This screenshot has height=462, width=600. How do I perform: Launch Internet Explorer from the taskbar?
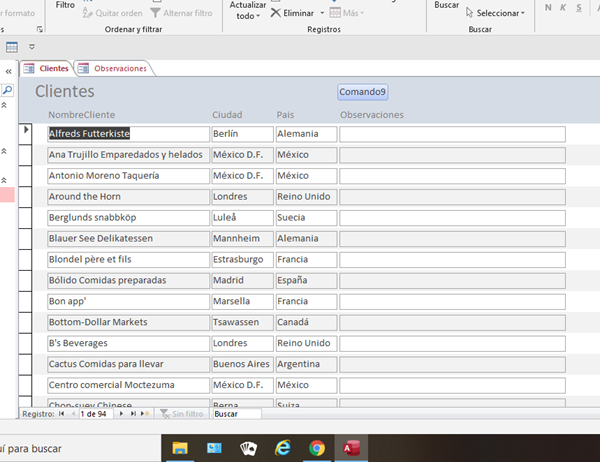[283, 448]
